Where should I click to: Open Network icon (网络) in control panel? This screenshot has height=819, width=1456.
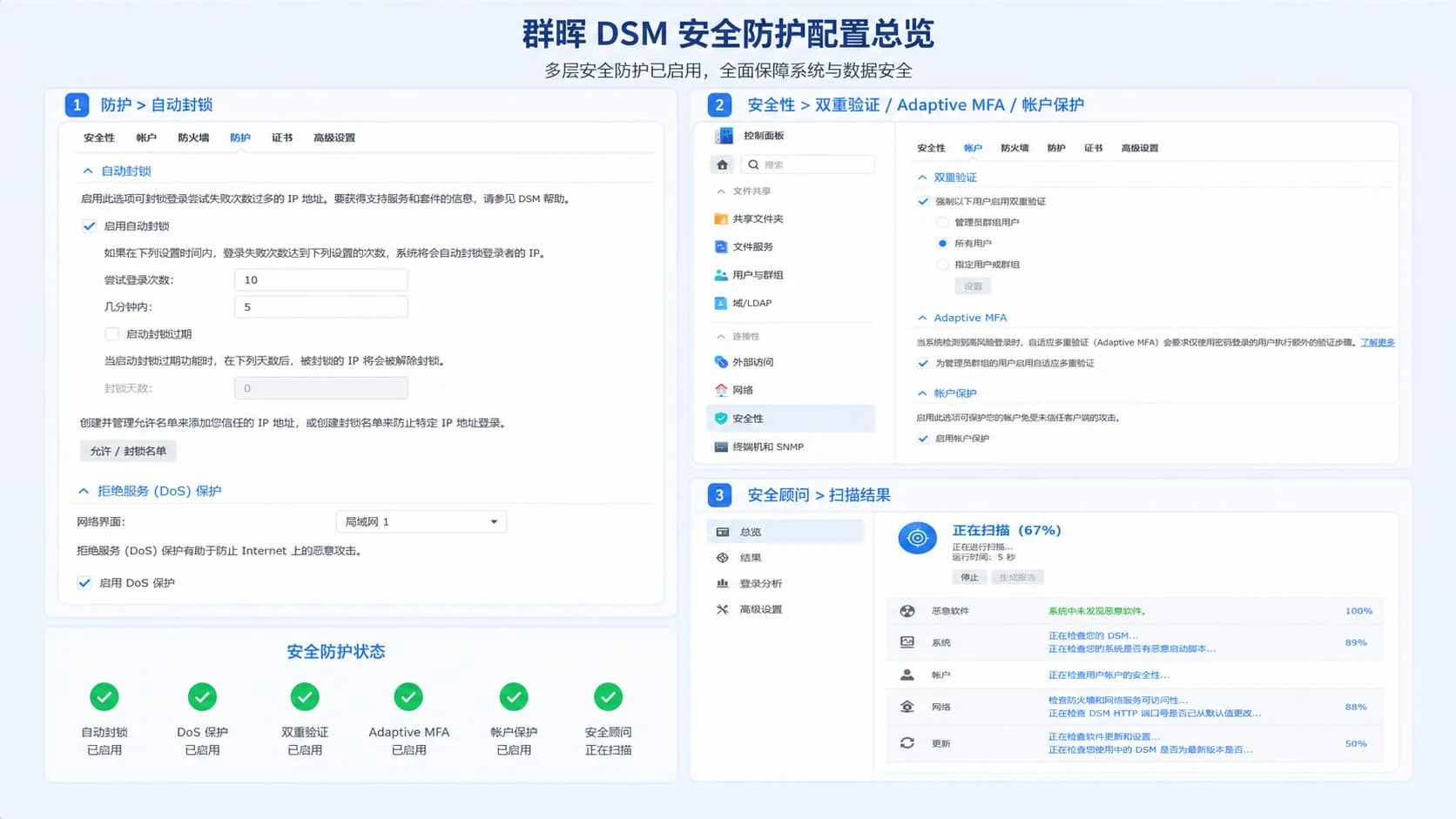[x=721, y=390]
